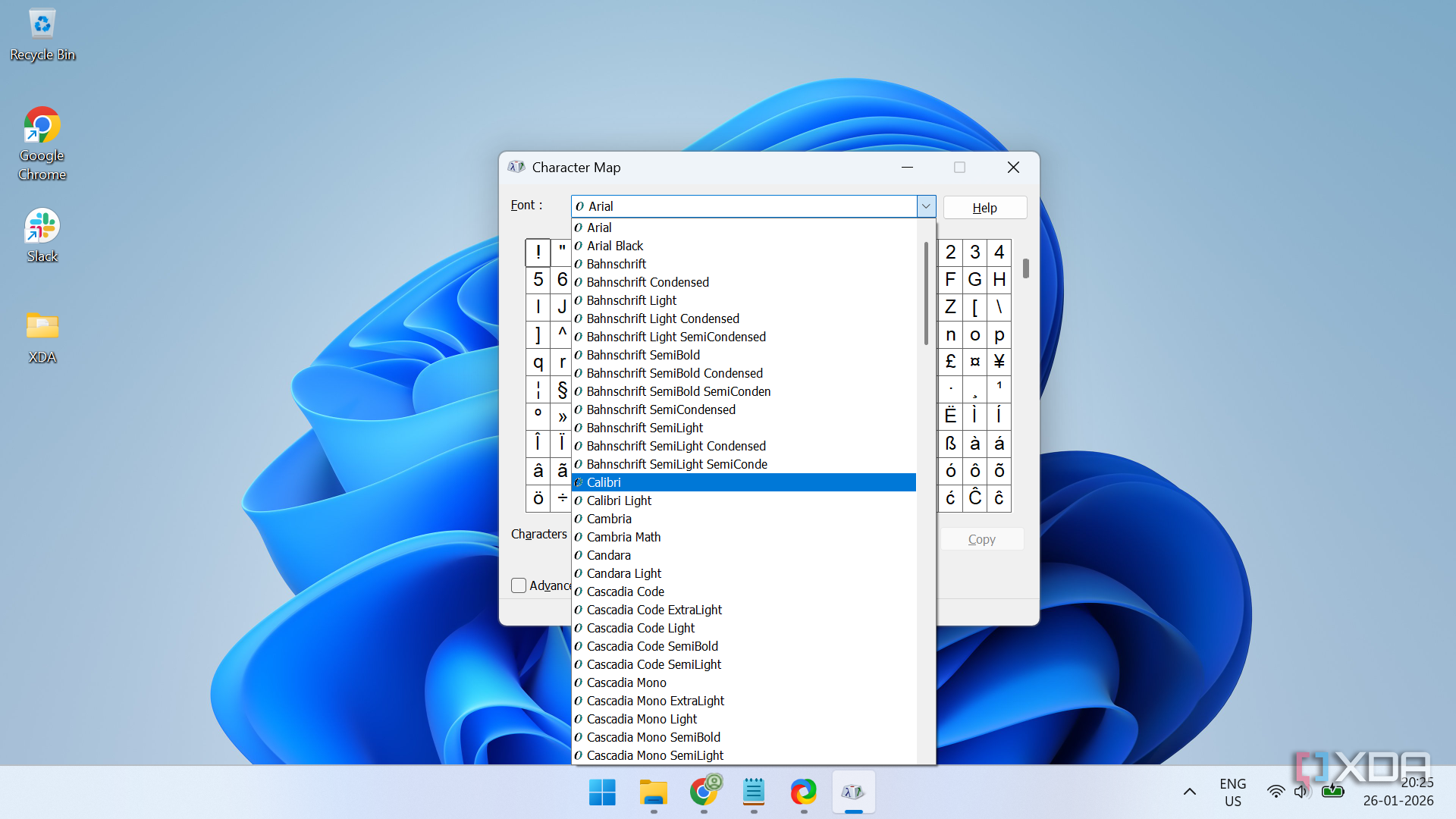Select Arial in the font list
This screenshot has height=819, width=1456.
744,227
